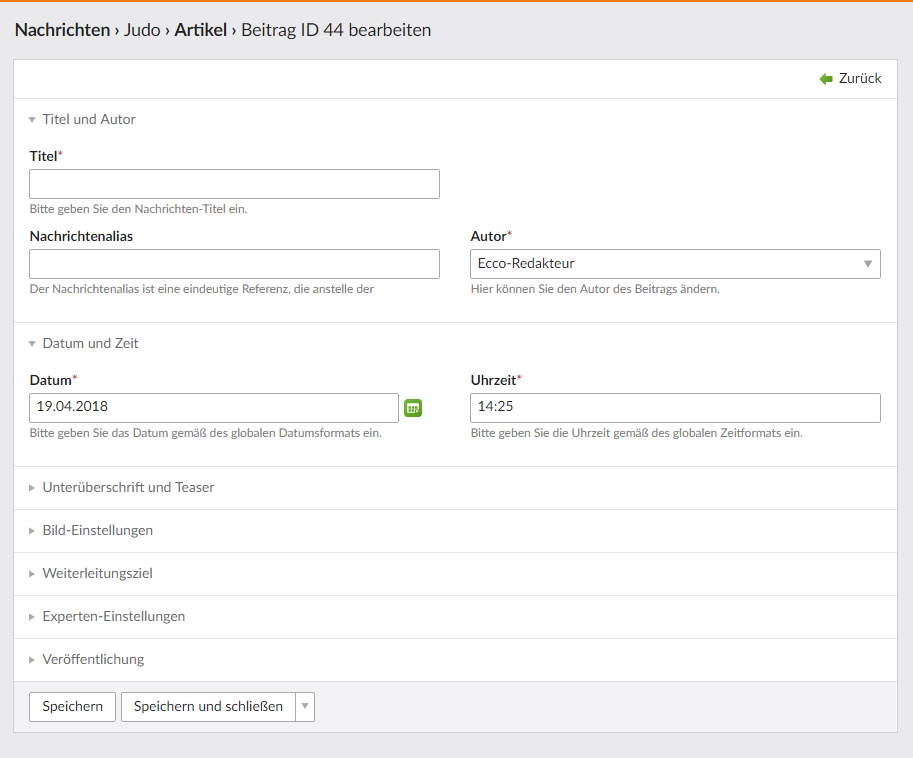Collapse the Datum und Zeit section

point(90,343)
